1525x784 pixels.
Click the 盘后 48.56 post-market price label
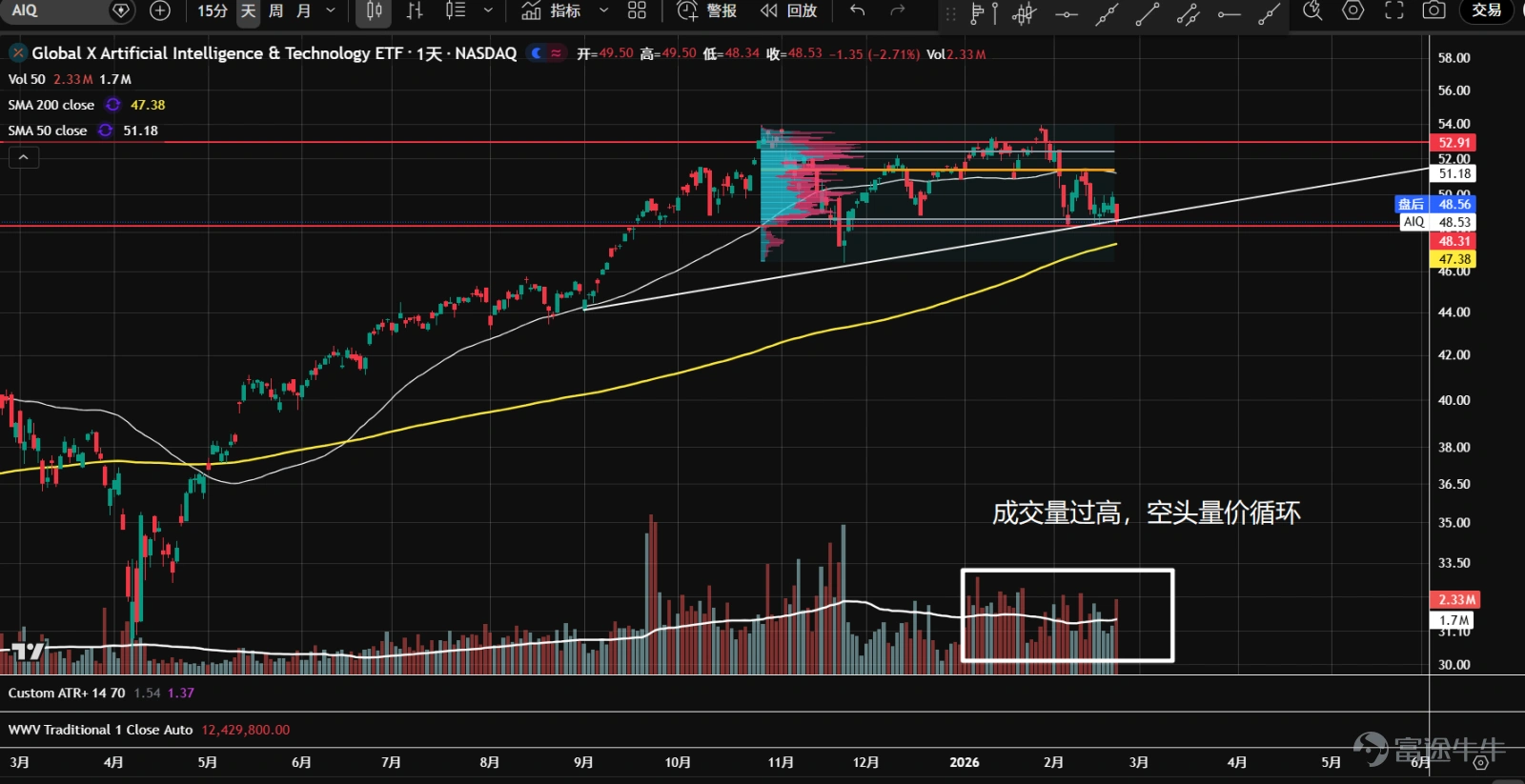1435,204
